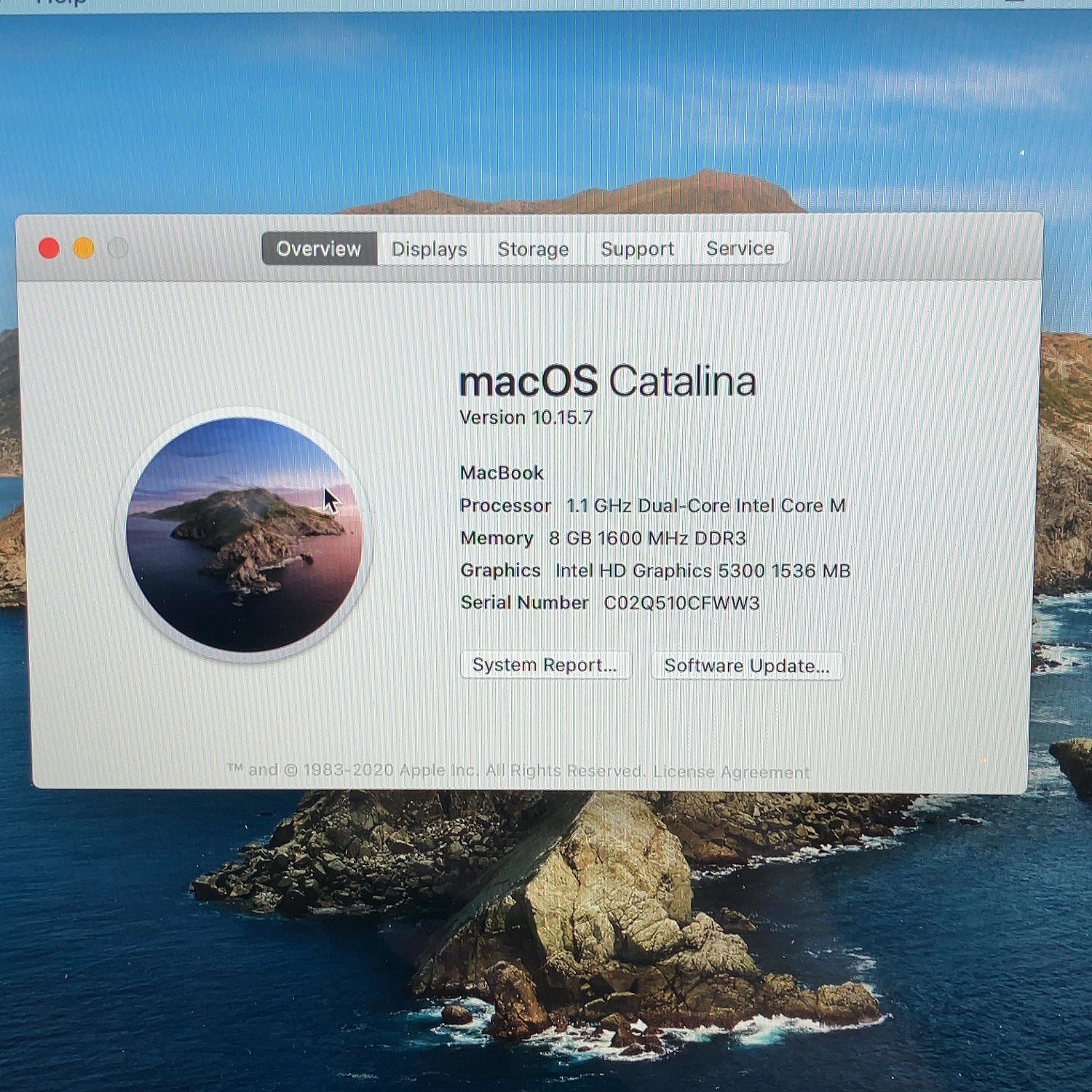Select the serial number C02Q510CFWW3

coord(682,603)
